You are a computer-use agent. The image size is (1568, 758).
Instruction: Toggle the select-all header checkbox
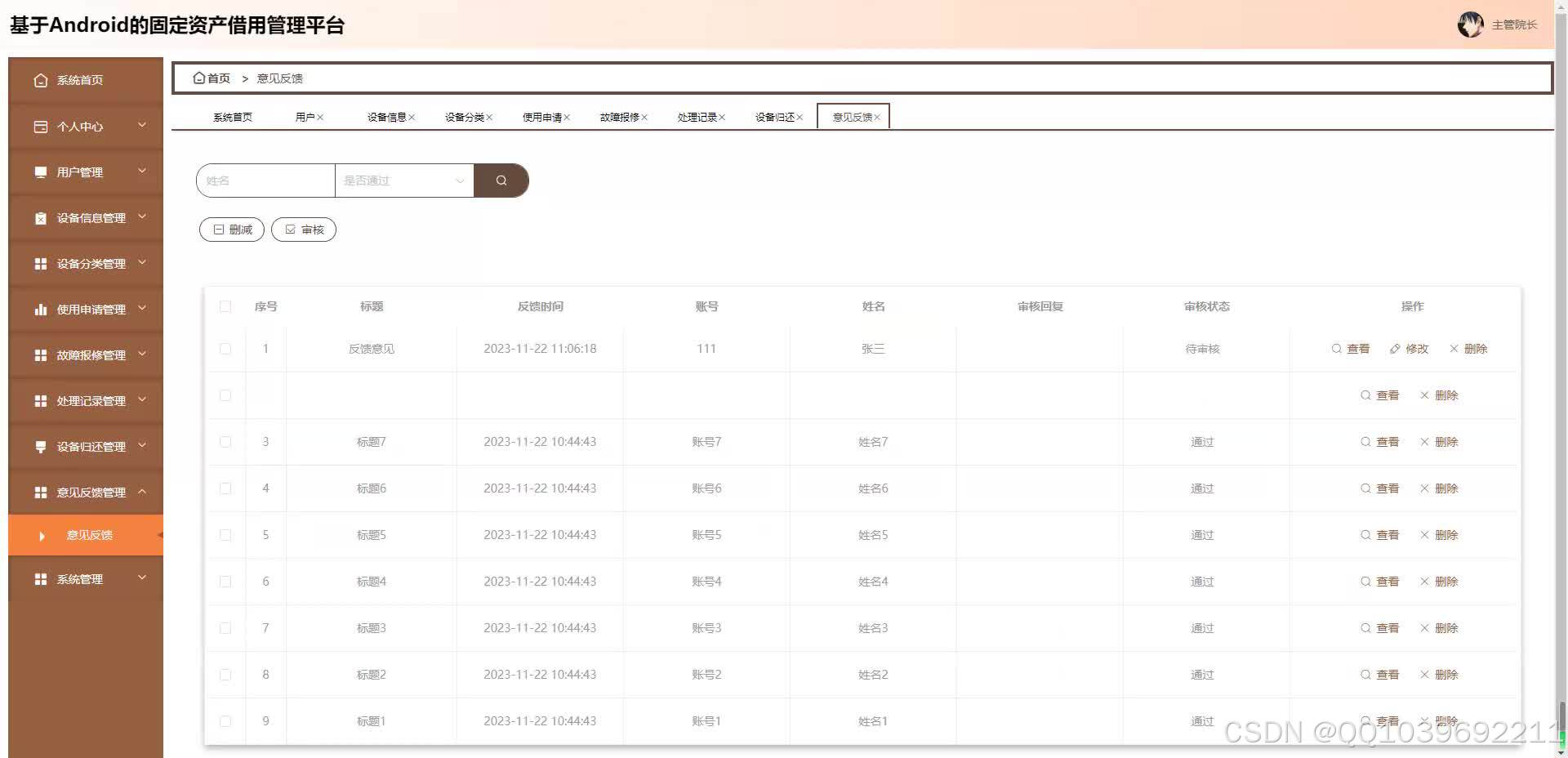(x=225, y=307)
